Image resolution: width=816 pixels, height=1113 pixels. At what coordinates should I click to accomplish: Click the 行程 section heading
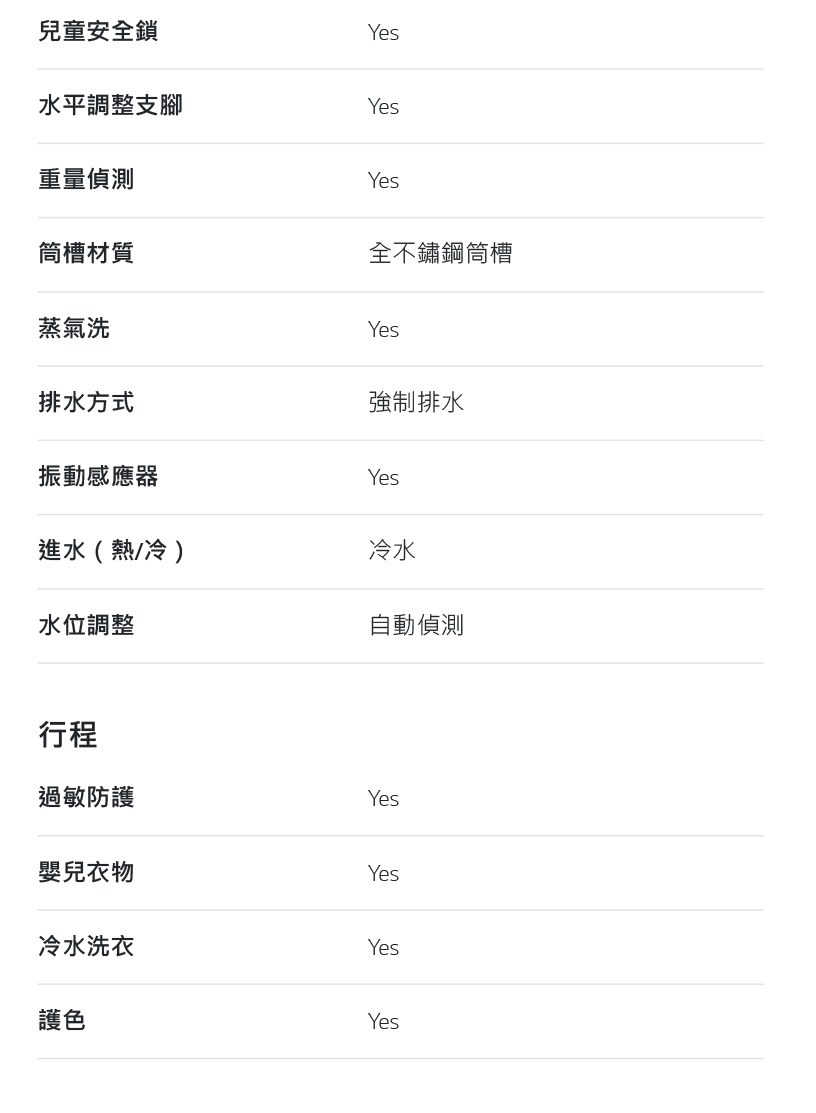pos(67,735)
